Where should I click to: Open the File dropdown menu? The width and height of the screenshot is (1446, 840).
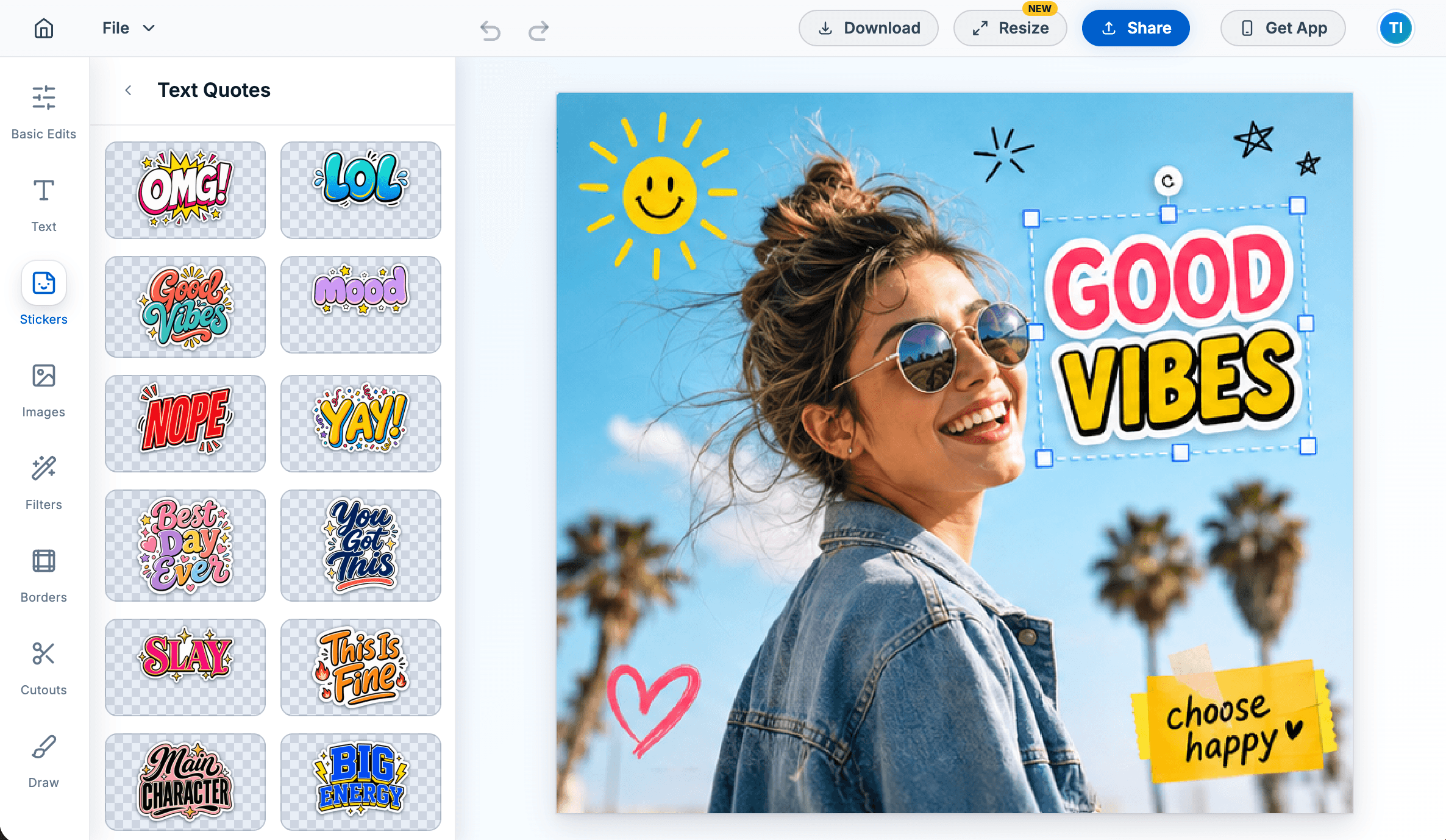[129, 28]
